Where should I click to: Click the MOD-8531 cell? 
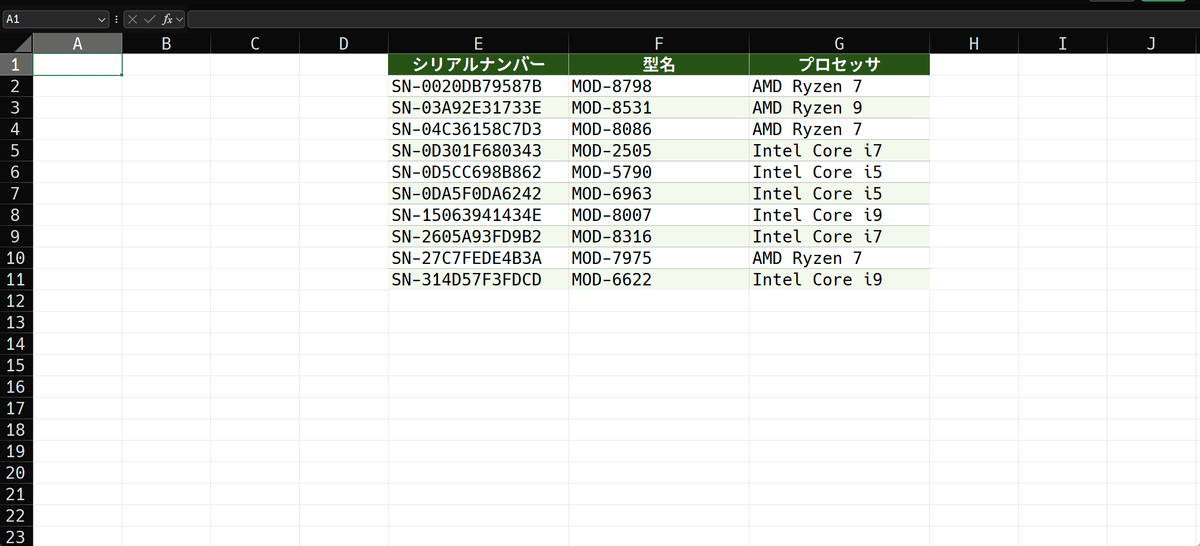tap(659, 108)
